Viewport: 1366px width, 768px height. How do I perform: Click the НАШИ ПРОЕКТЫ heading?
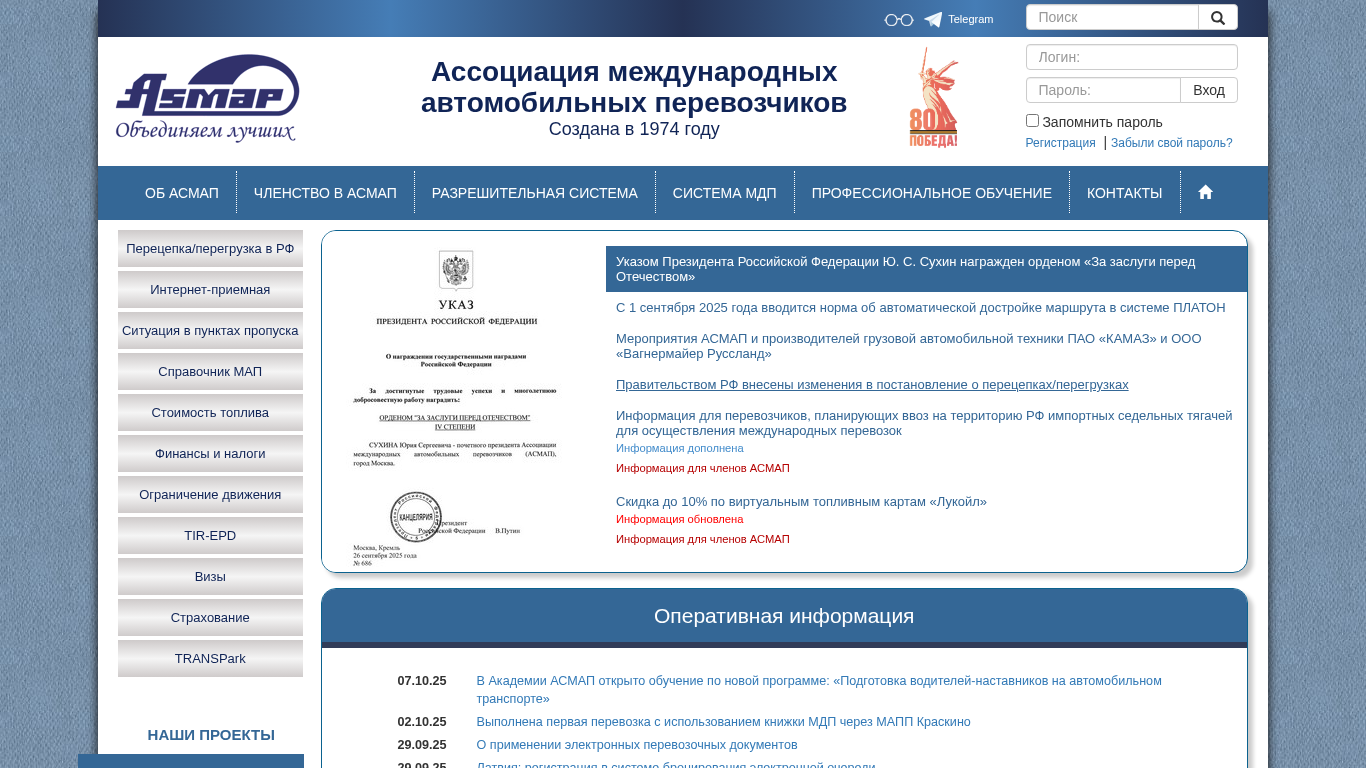pyautogui.click(x=211, y=735)
